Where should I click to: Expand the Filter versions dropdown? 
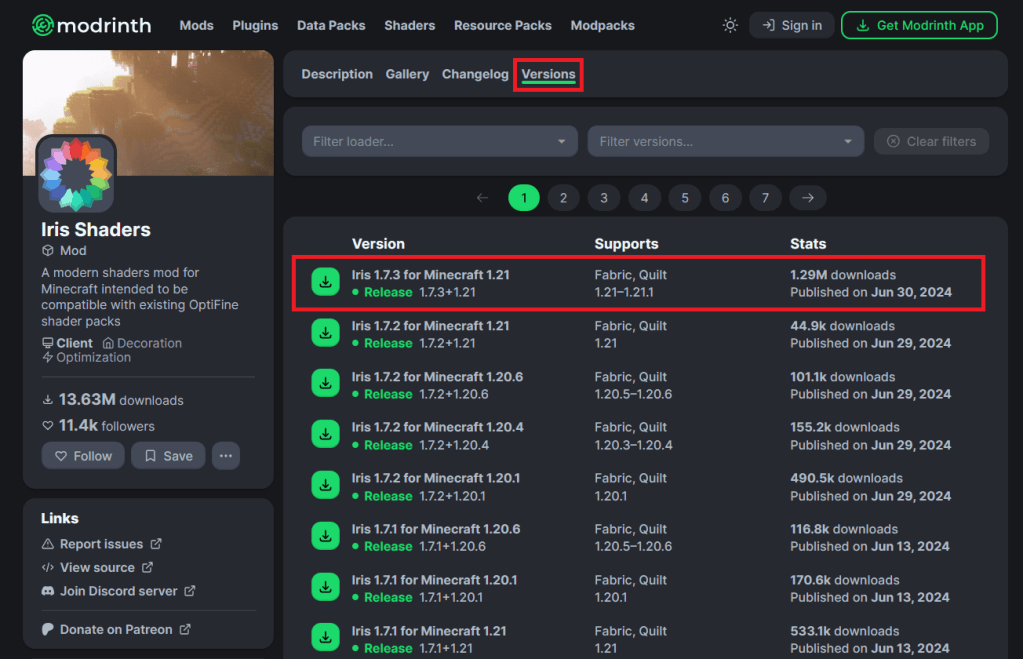(726, 142)
